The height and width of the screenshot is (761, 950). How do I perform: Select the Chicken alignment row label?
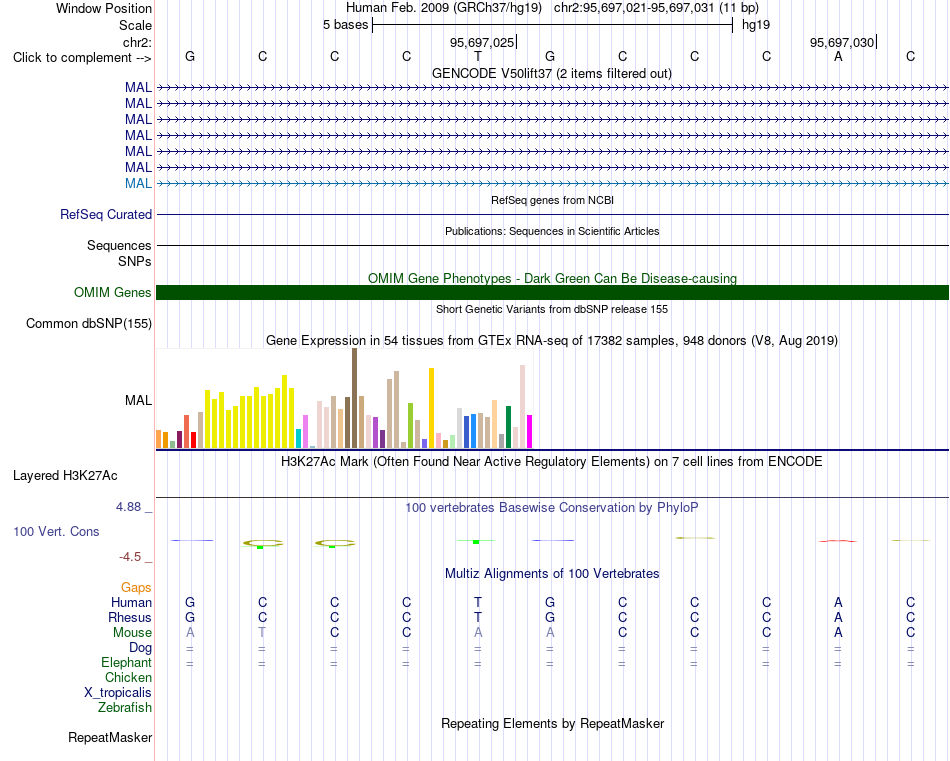128,677
